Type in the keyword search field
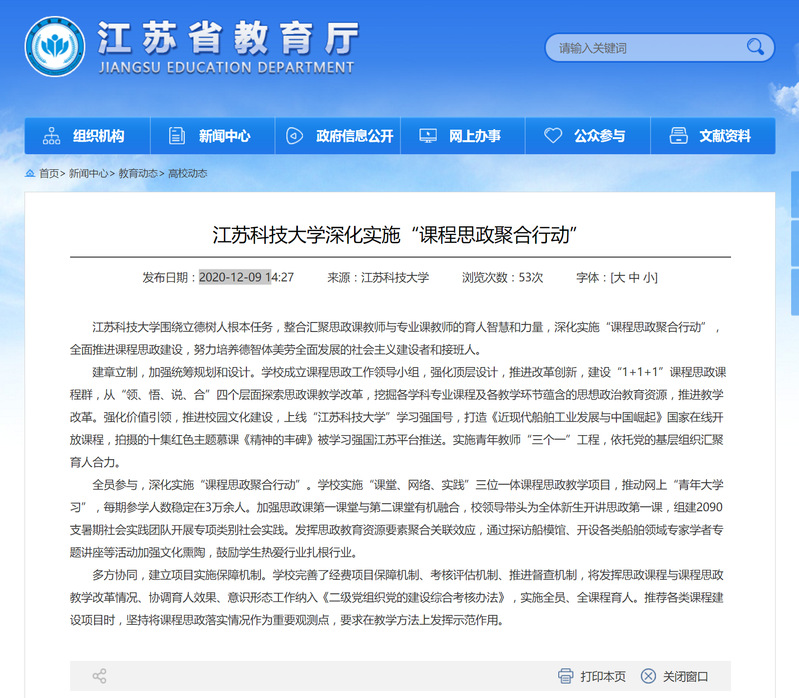Image resolution: width=799 pixels, height=698 pixels. (645, 47)
